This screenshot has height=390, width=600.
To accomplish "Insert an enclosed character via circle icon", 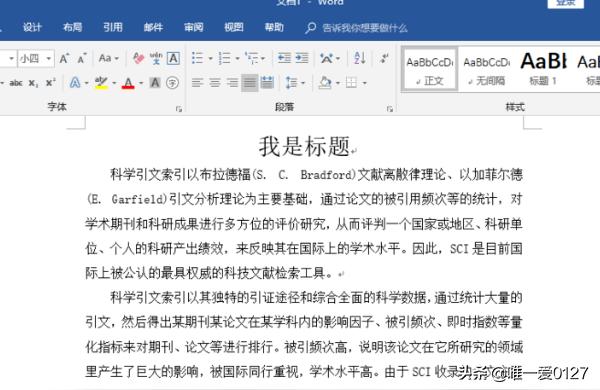I will (173, 83).
